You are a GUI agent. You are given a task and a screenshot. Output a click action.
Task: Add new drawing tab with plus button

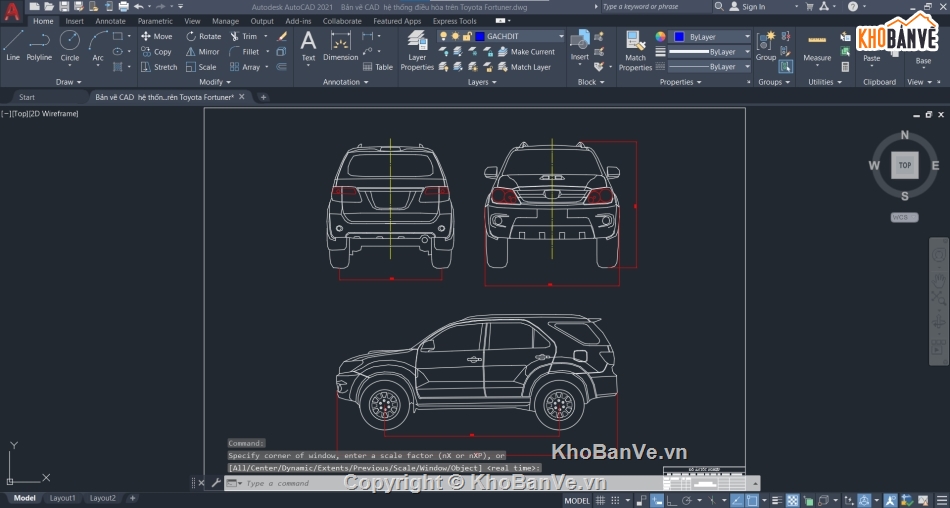point(263,97)
